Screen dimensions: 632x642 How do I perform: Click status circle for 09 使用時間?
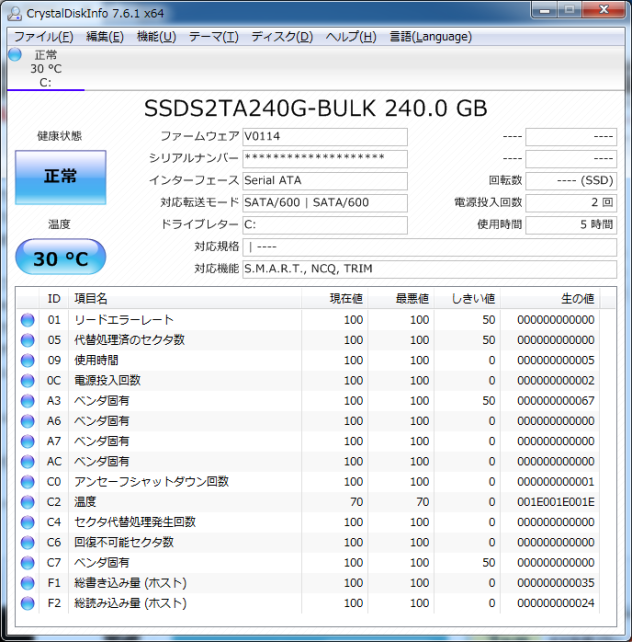click(x=28, y=360)
